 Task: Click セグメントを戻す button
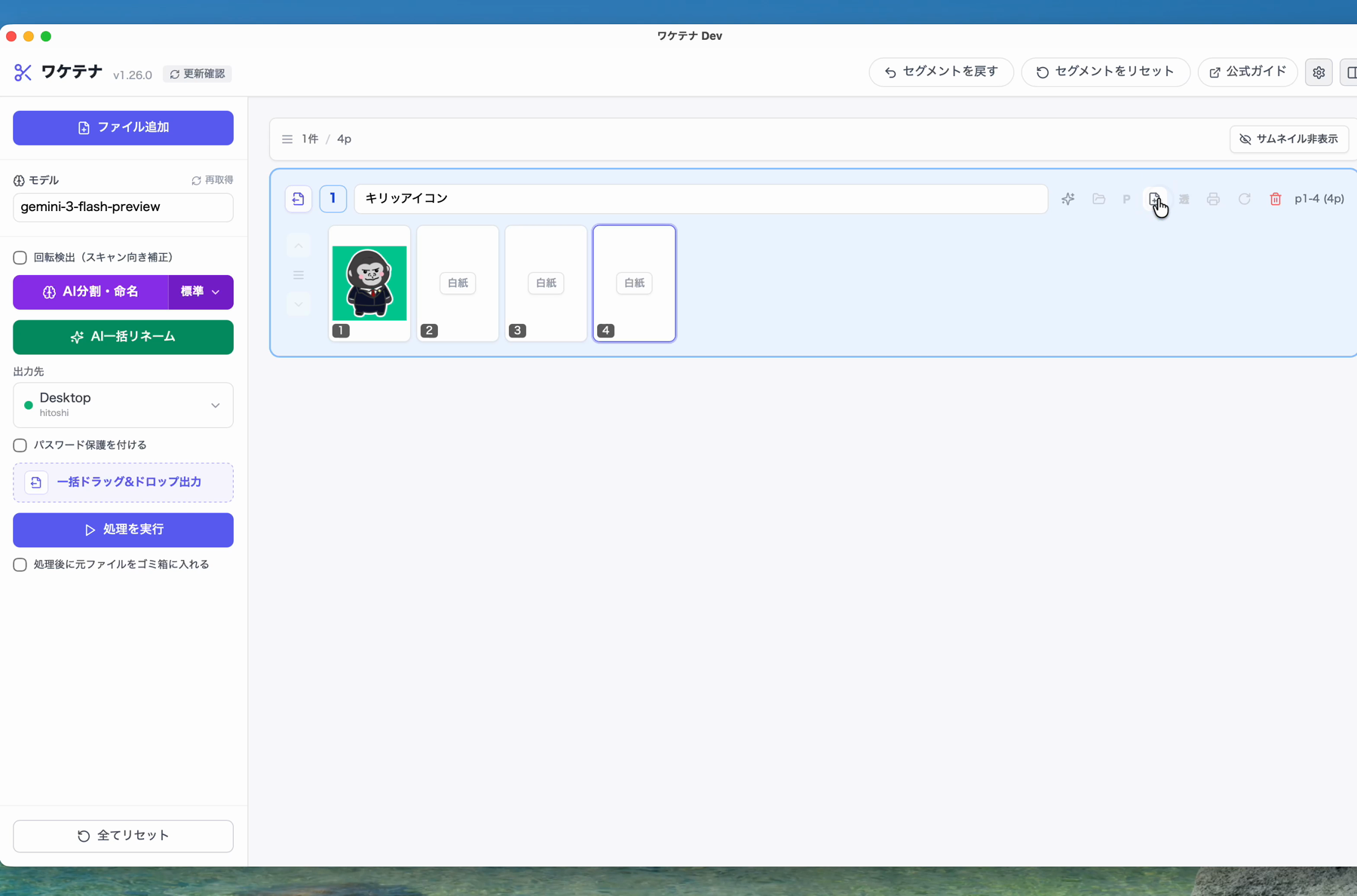click(941, 72)
